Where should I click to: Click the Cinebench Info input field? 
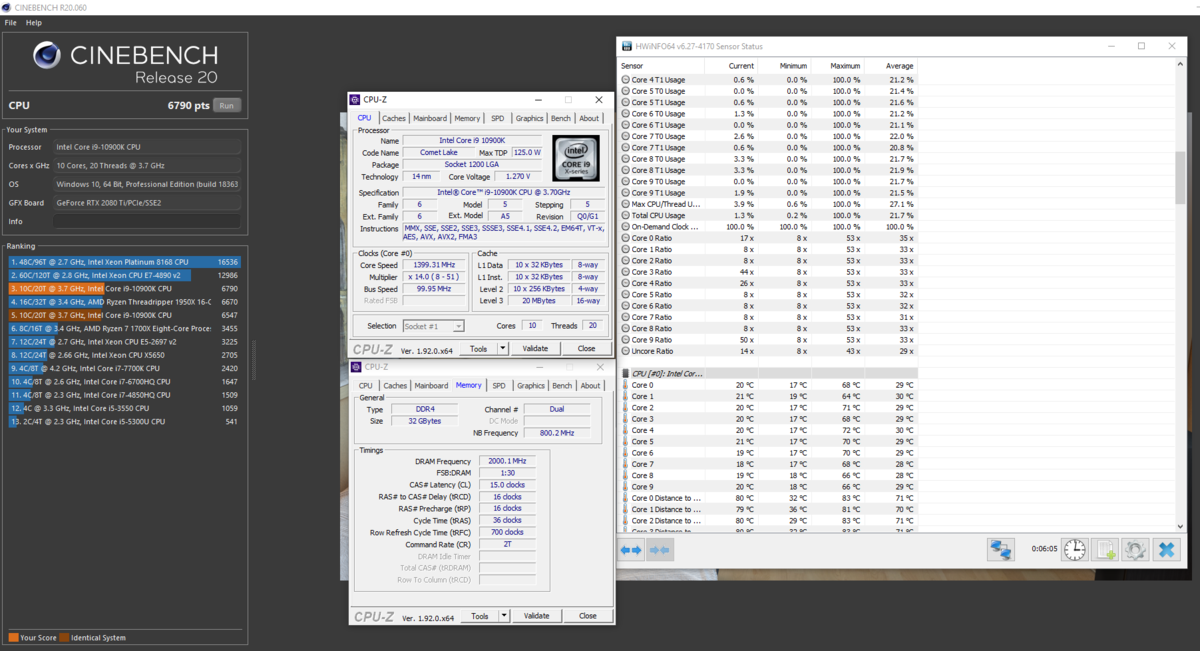tap(148, 221)
